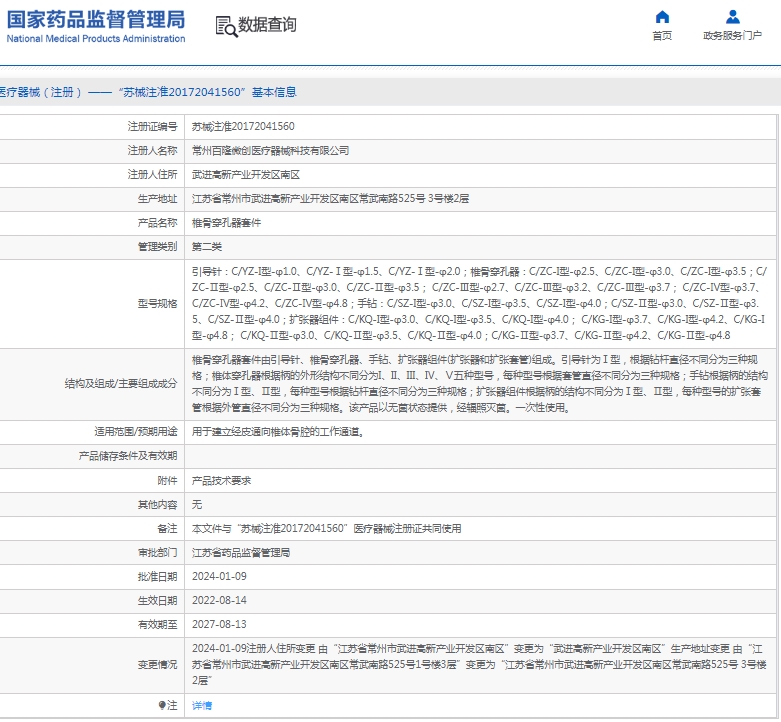Click the 产品储存条件及有效期 label
This screenshot has width=781, height=722.
(x=128, y=456)
